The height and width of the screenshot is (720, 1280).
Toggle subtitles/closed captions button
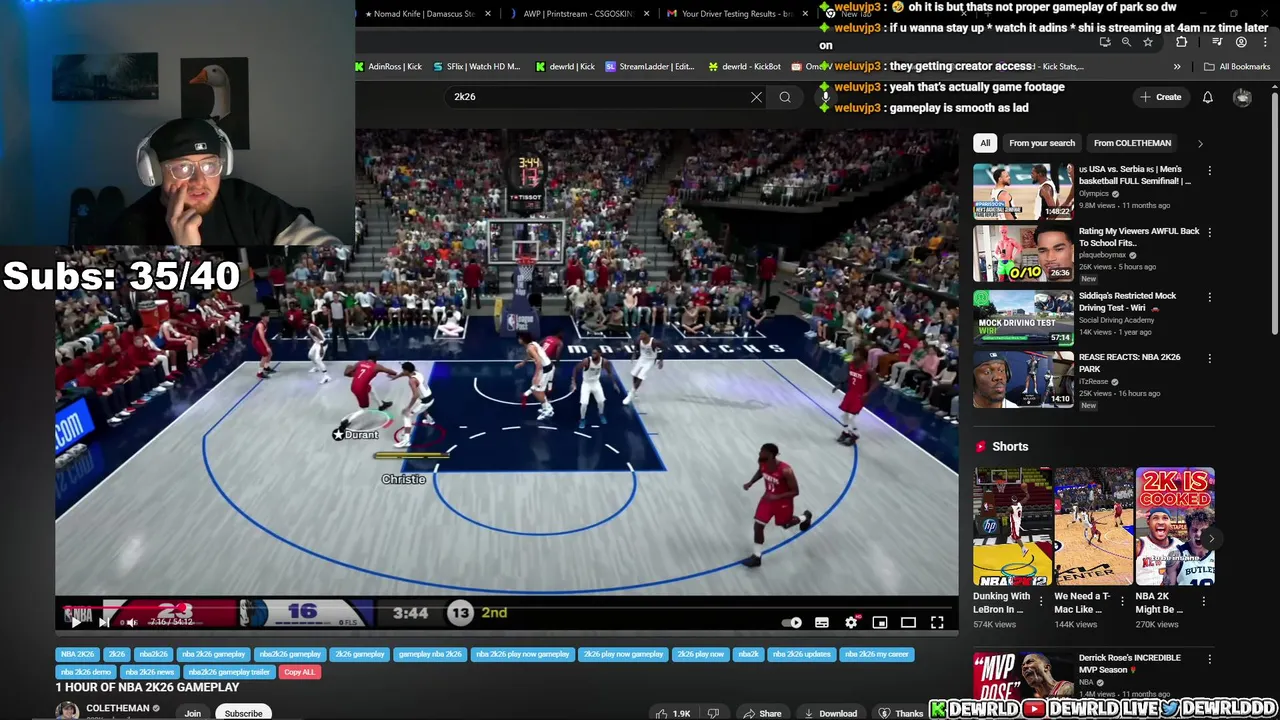point(822,622)
